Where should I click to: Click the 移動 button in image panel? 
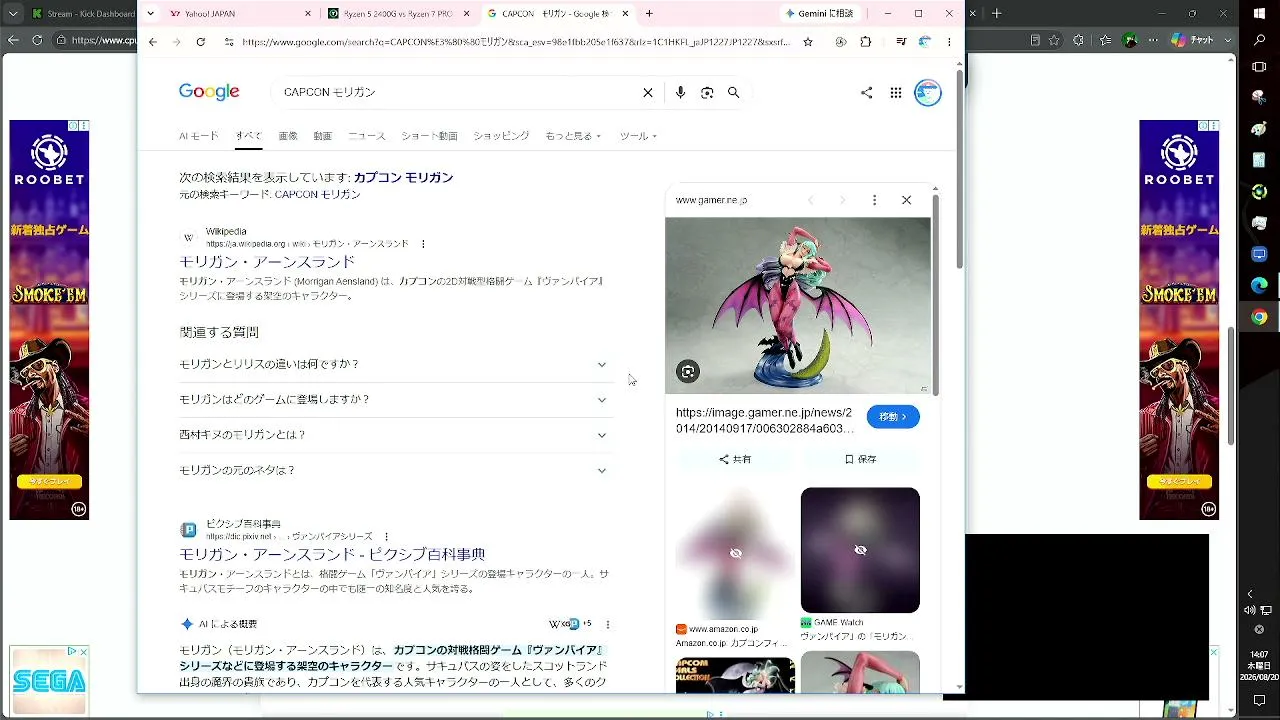pyautogui.click(x=893, y=417)
